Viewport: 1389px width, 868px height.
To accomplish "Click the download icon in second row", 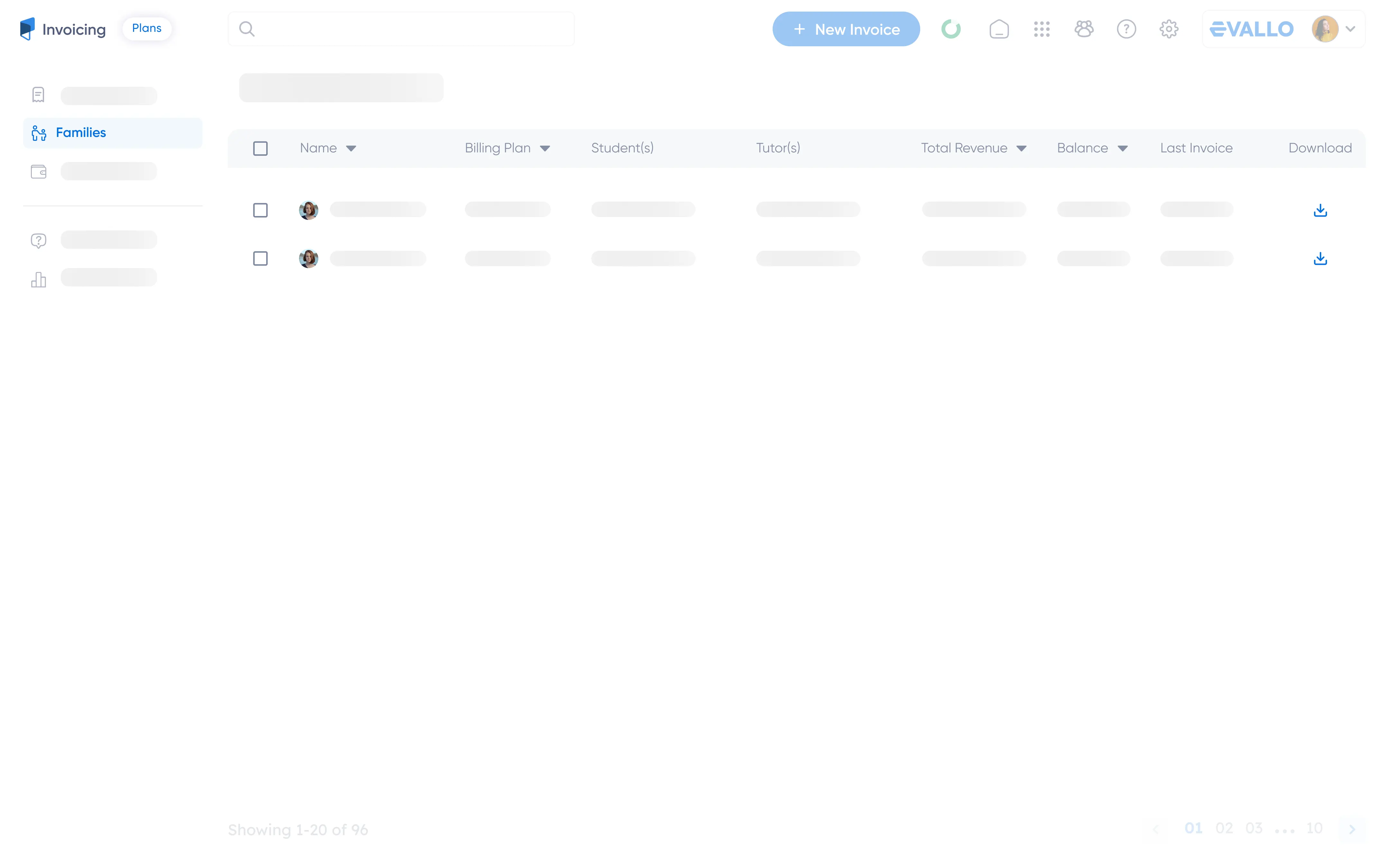I will pos(1320,258).
